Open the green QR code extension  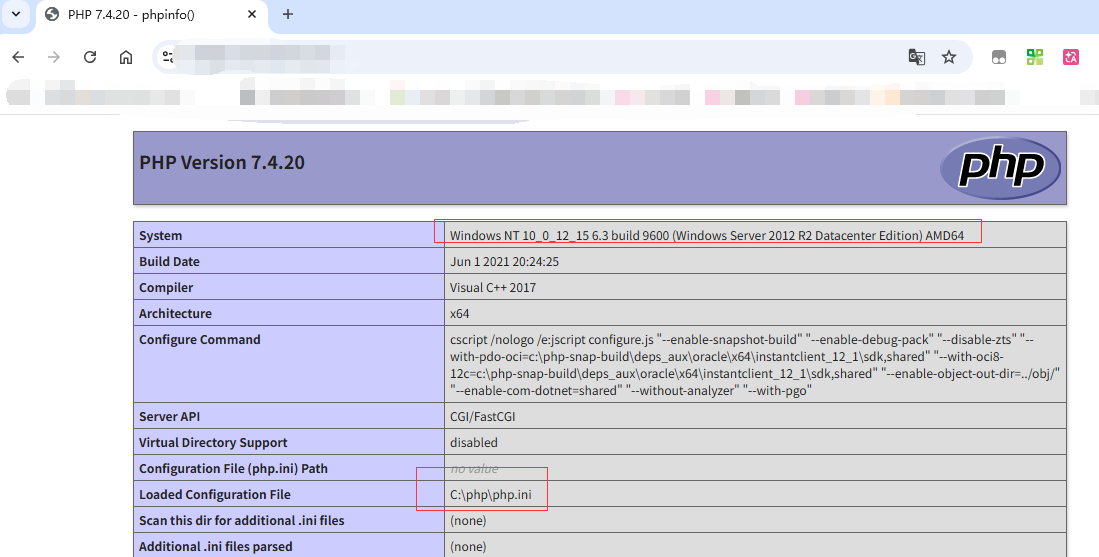(1035, 57)
